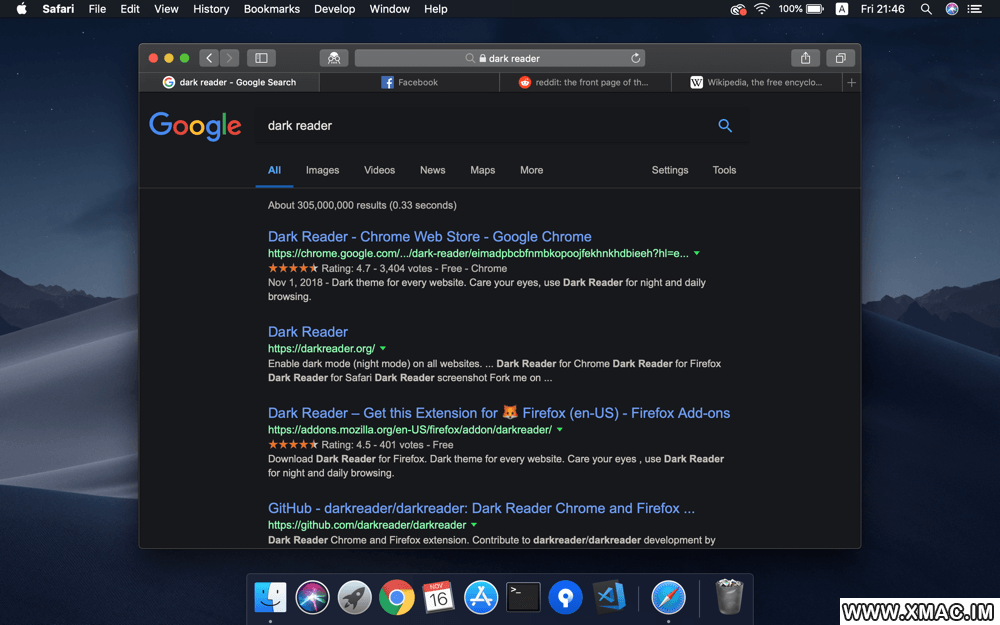Open Siri icon in the menu bar

952,9
